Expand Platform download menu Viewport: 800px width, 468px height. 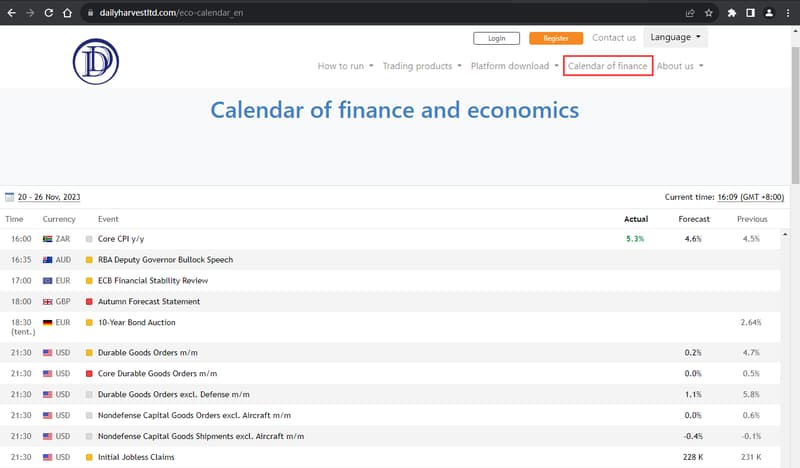(514, 66)
